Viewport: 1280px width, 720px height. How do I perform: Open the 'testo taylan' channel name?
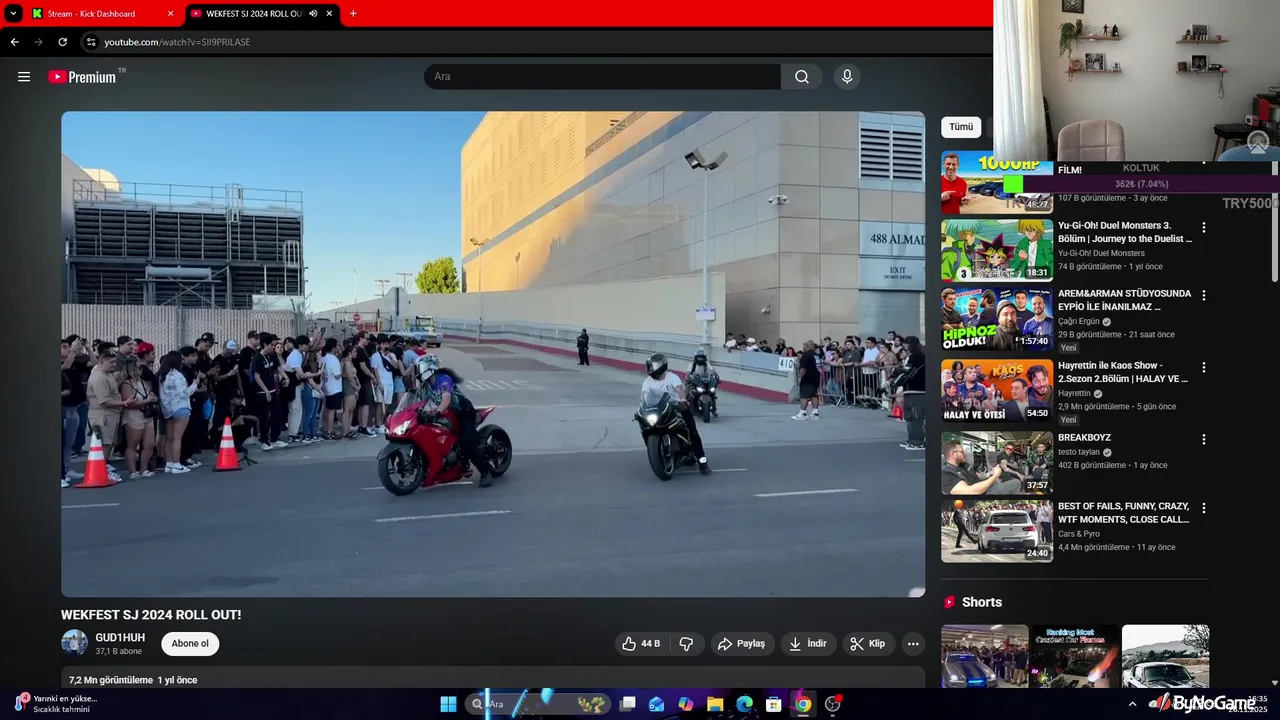(1078, 452)
